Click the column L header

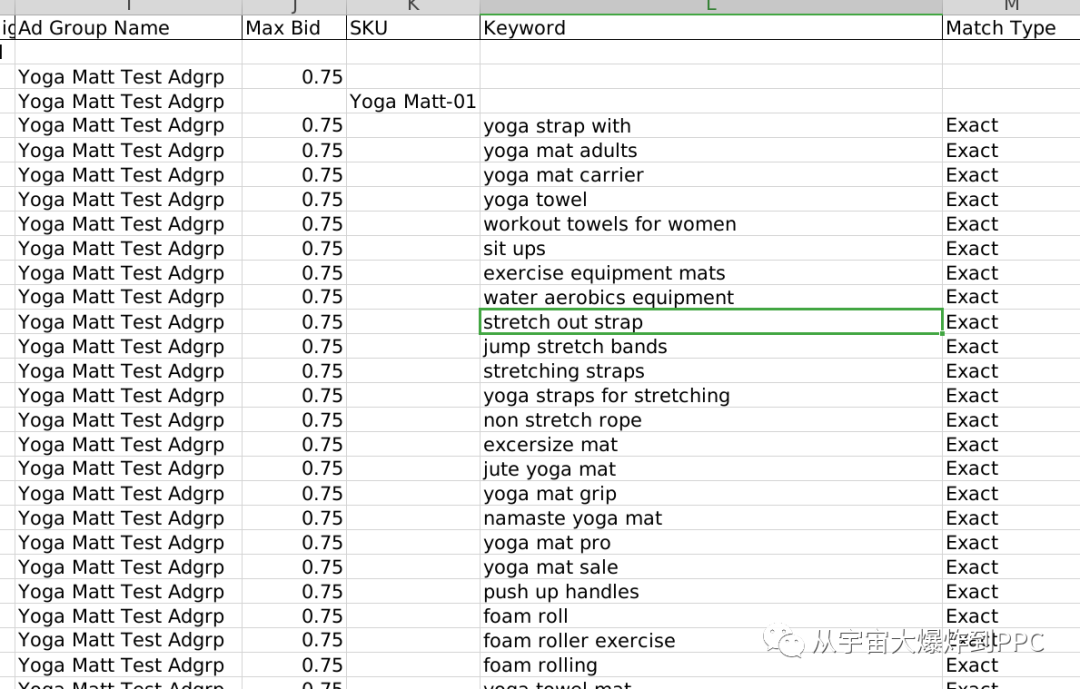point(710,6)
